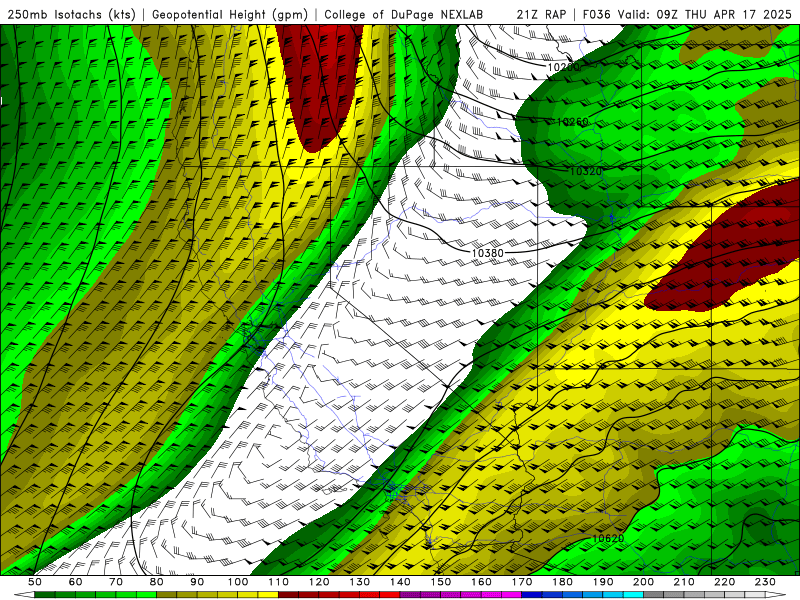Click the 120 value on the color scale
The image size is (800, 600).
click(x=319, y=582)
